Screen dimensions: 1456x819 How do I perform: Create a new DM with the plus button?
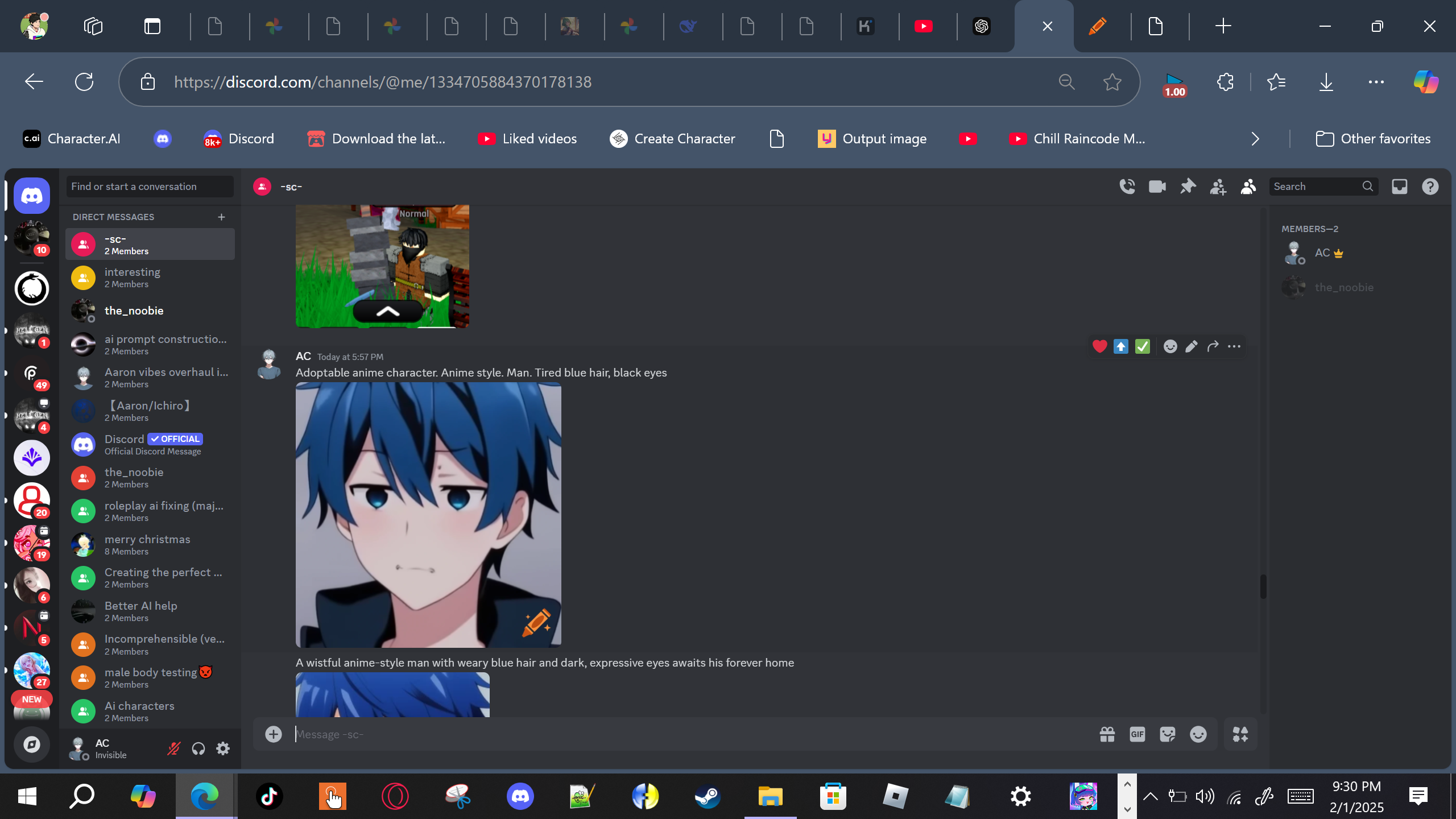click(221, 217)
